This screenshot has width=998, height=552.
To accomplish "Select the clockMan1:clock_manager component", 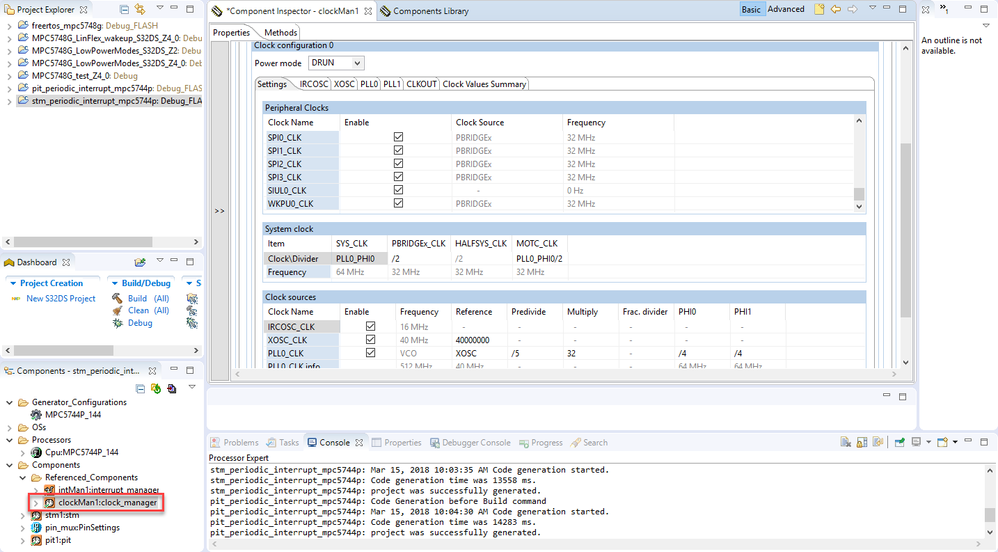I will tap(107, 502).
